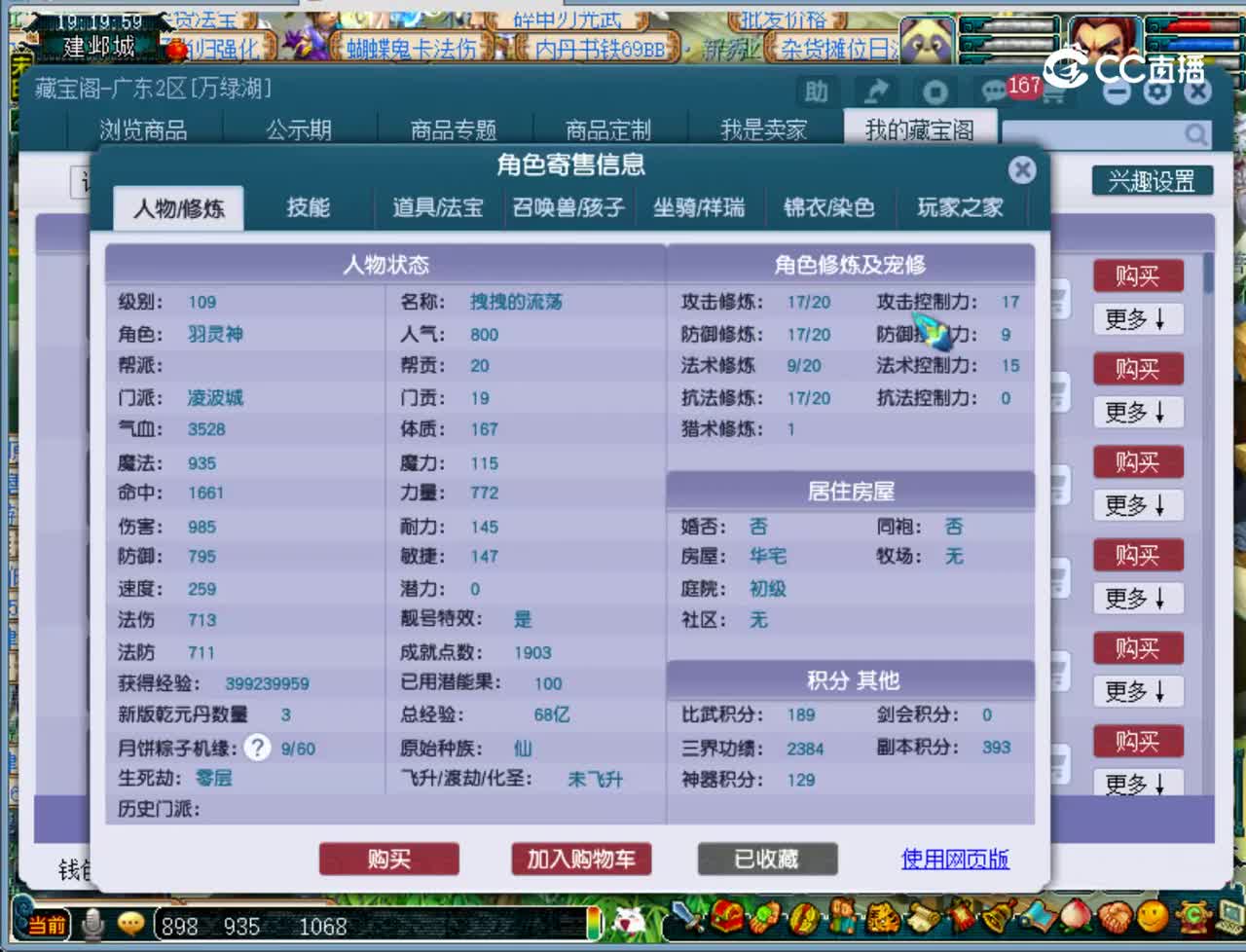Click the 门派 value 凌波城
Viewport: 1246px width, 952px height.
coord(215,398)
